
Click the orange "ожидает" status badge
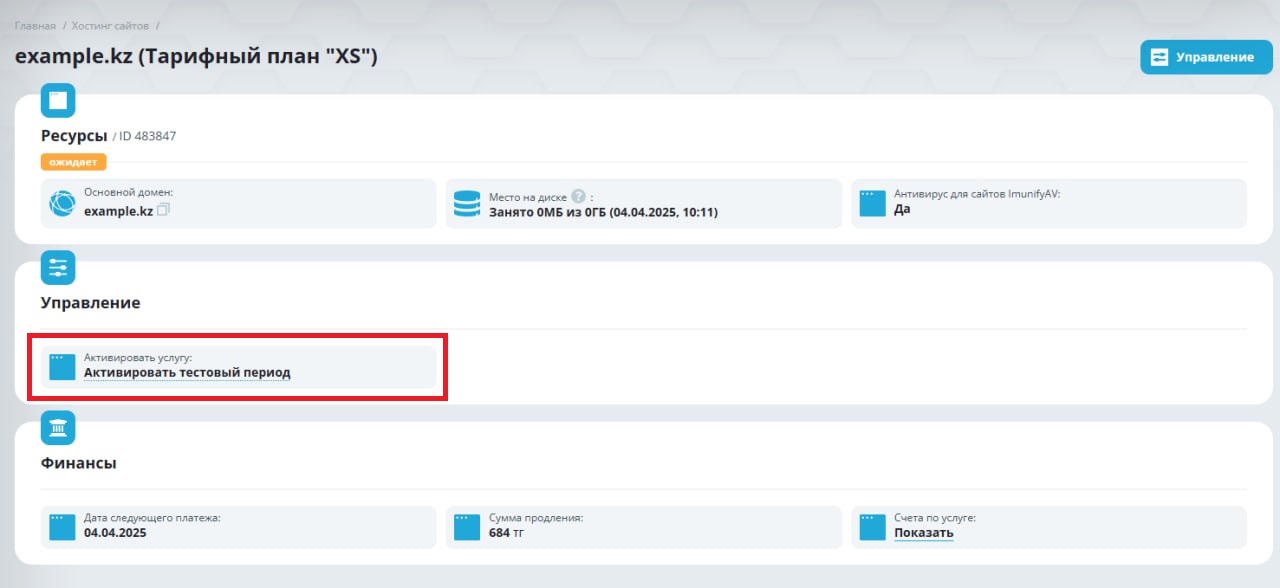(73, 162)
